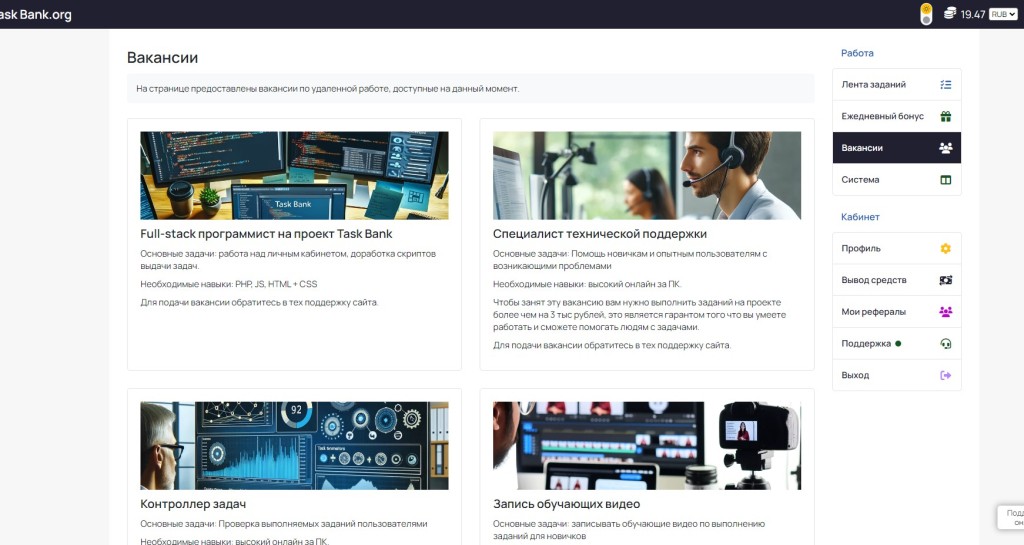Click the 19.47 balance amount
This screenshot has width=1024, height=545.
pyautogui.click(x=972, y=14)
